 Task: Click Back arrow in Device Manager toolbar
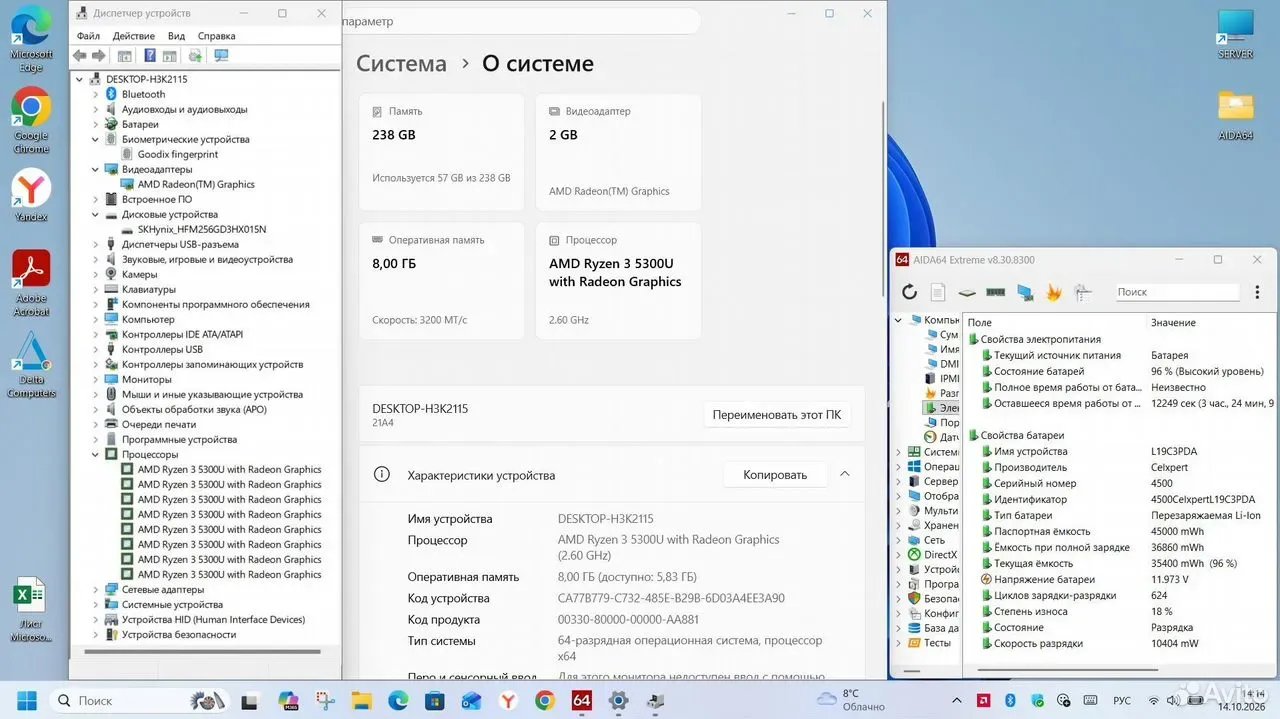pos(80,56)
